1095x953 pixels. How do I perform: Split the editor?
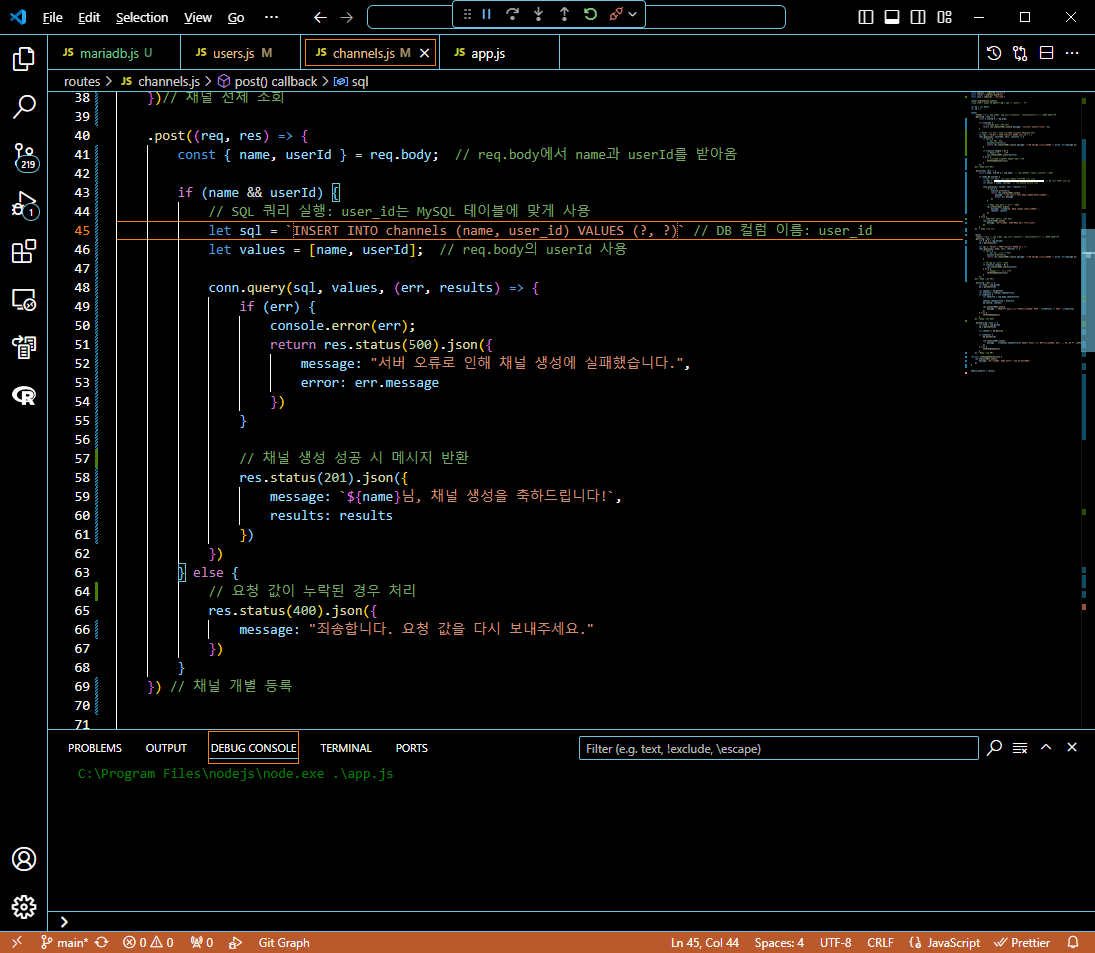point(1046,53)
